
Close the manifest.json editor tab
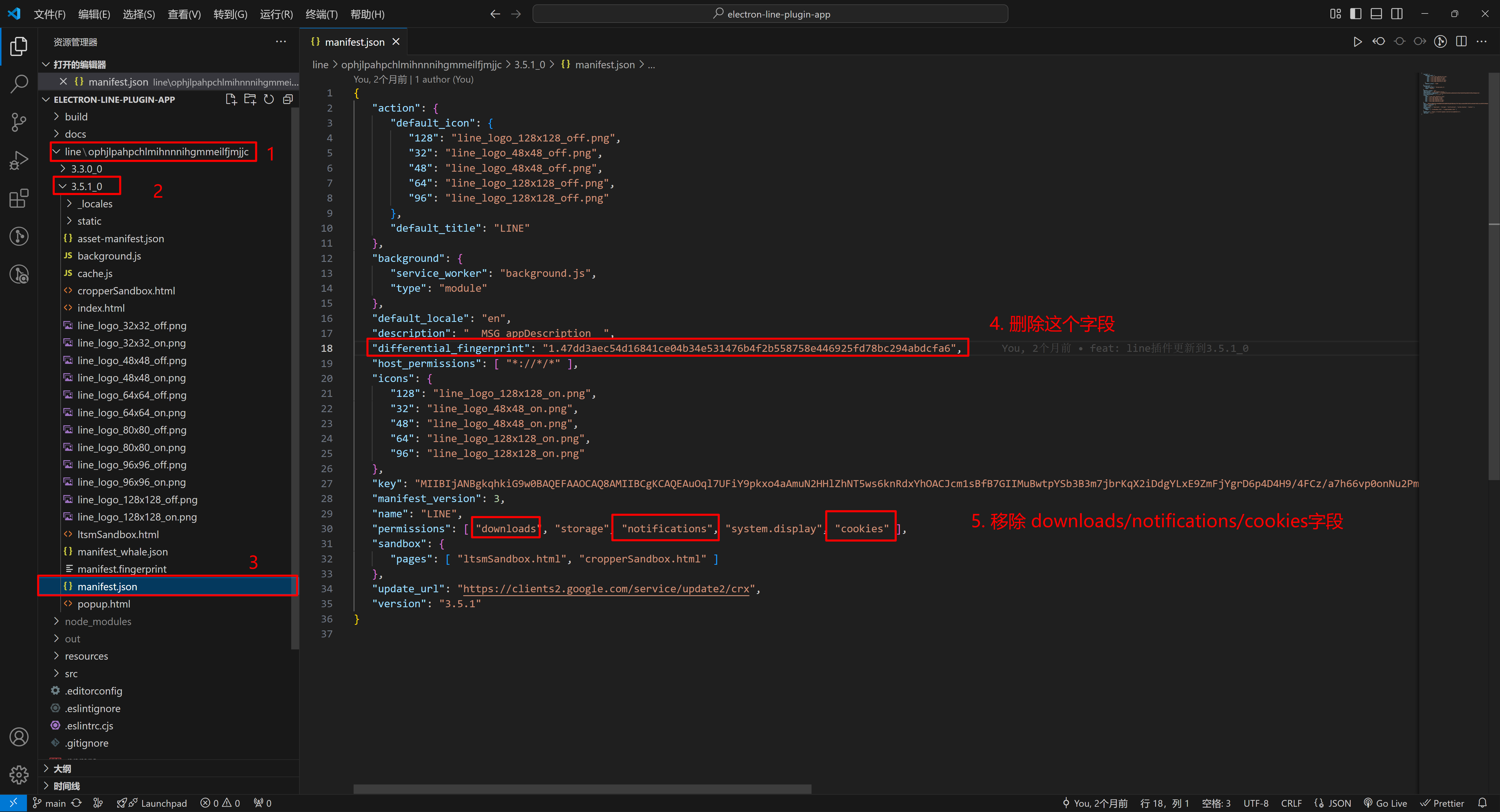pyautogui.click(x=396, y=42)
